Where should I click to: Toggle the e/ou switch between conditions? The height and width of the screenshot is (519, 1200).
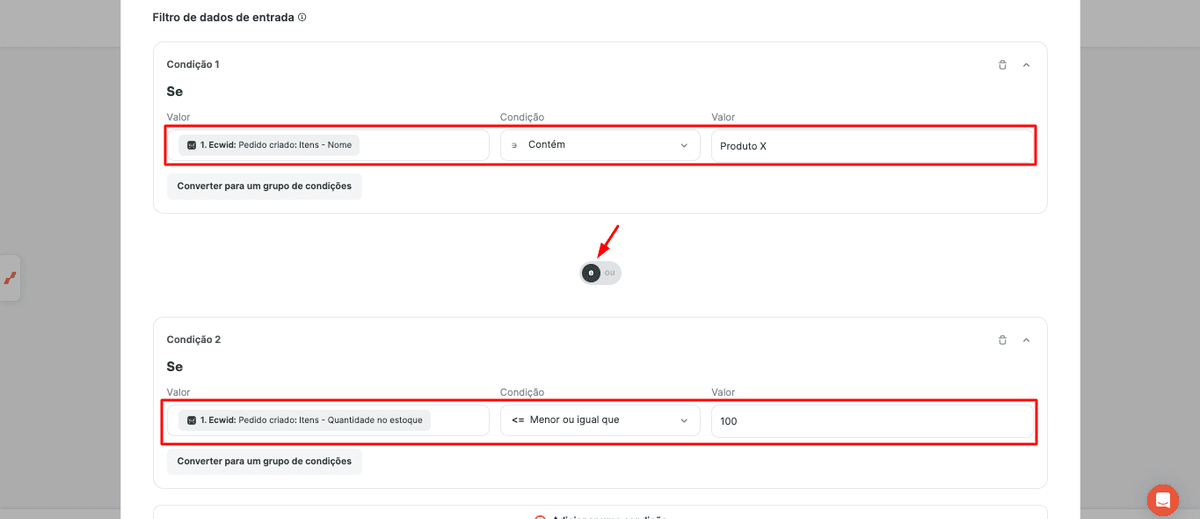point(600,273)
